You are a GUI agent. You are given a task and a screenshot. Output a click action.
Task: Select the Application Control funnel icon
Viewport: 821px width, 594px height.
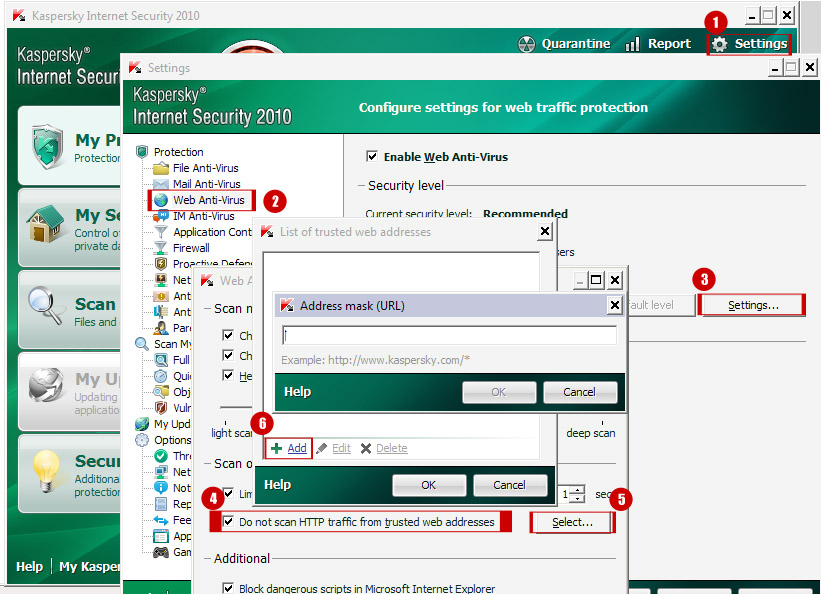click(161, 232)
